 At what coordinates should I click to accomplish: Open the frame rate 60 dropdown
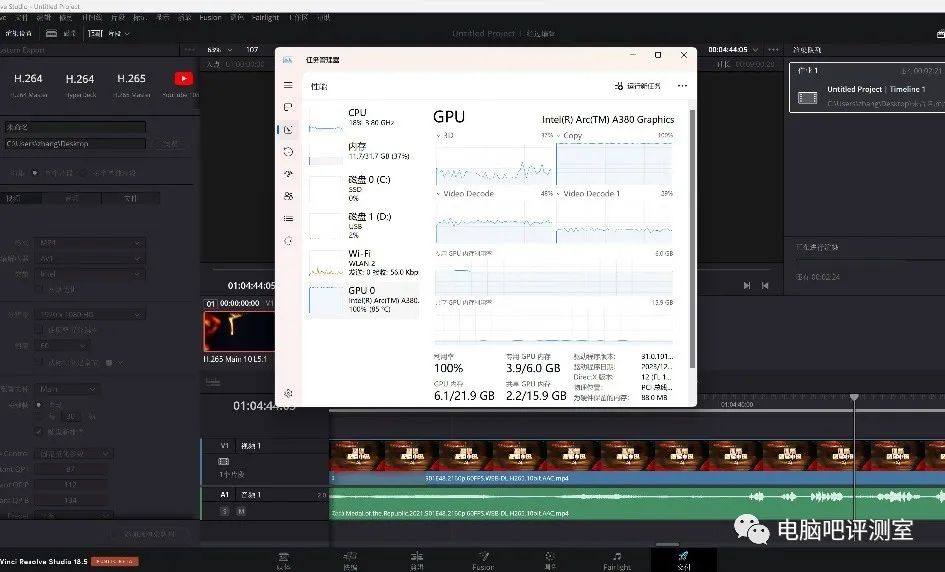pyautogui.click(x=63, y=346)
